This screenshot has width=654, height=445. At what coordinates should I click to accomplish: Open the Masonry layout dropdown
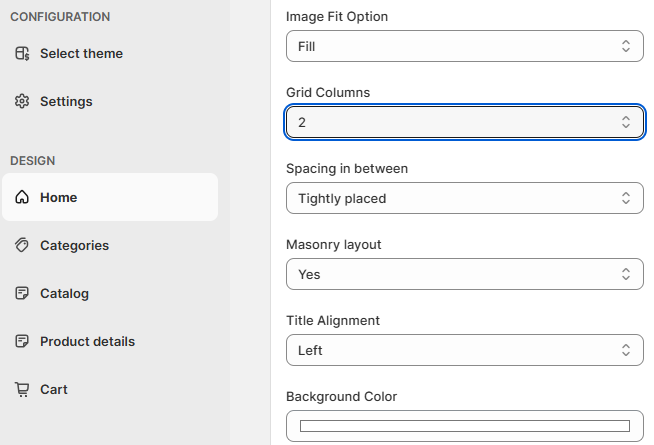click(x=465, y=274)
